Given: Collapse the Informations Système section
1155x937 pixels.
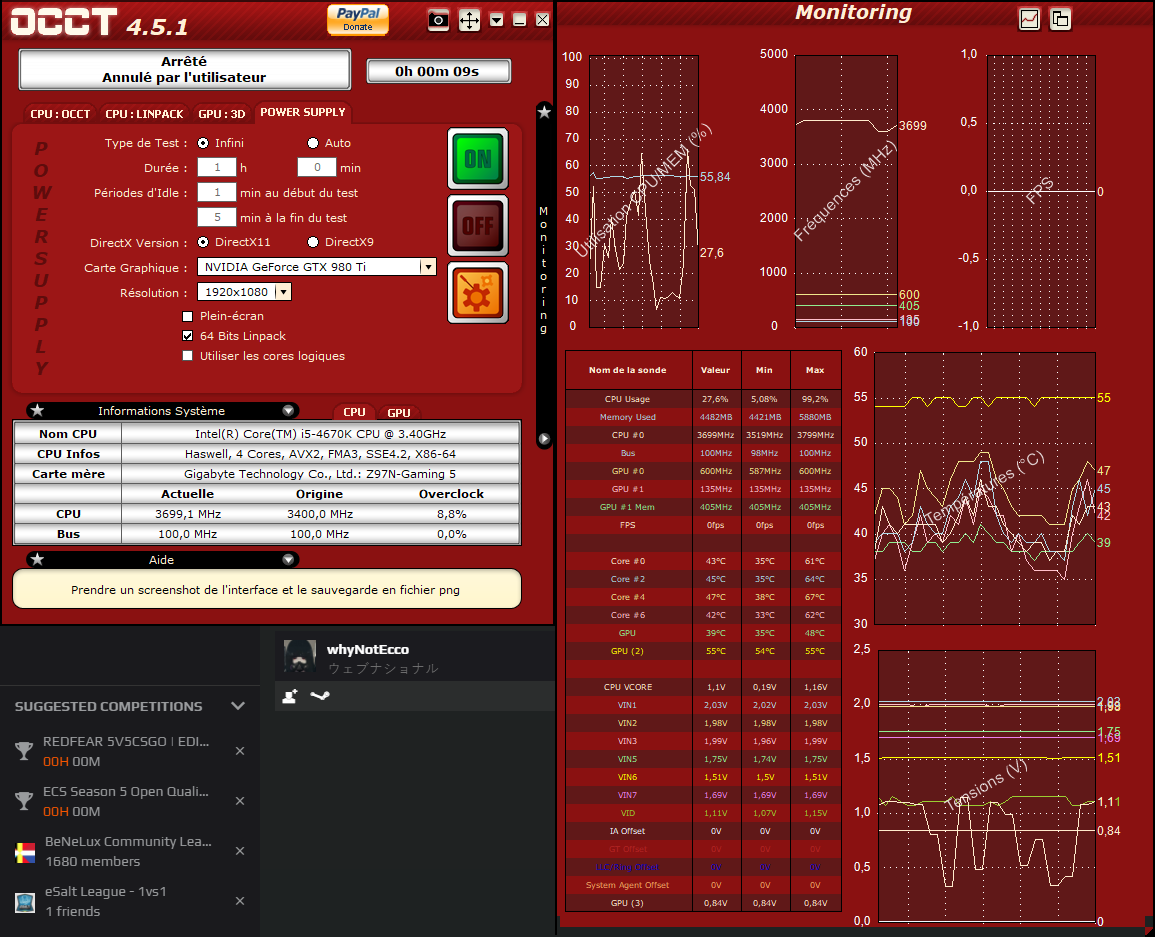Looking at the screenshot, I should pos(288,411).
